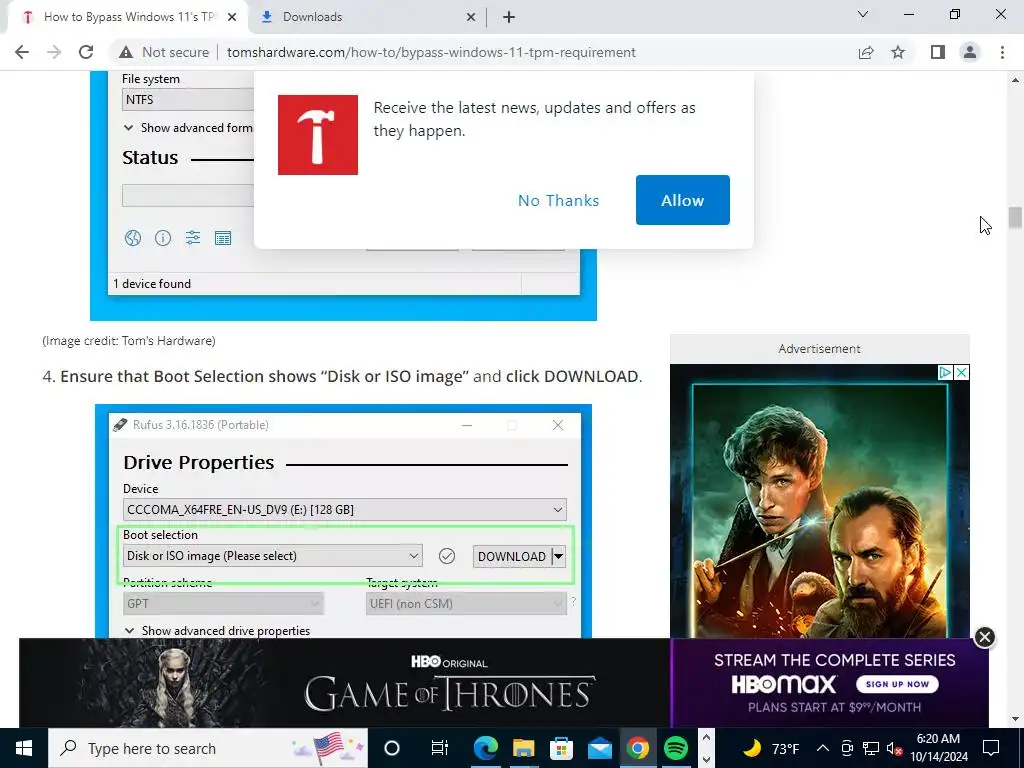1024x768 pixels.
Task: Toggle the browser side panel icon
Action: tap(938, 52)
